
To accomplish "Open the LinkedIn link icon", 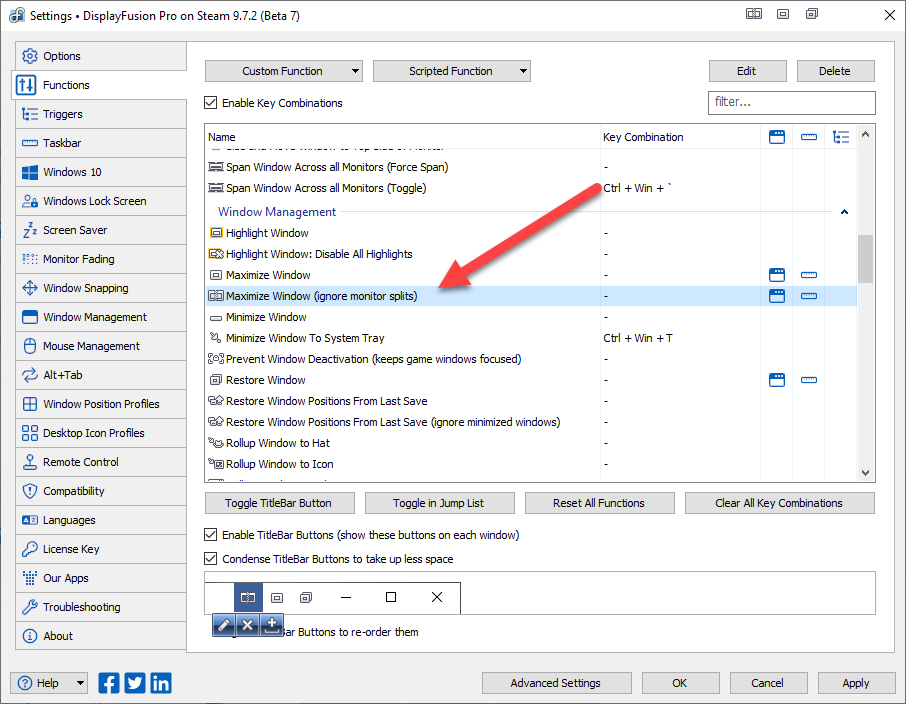I will pyautogui.click(x=160, y=683).
